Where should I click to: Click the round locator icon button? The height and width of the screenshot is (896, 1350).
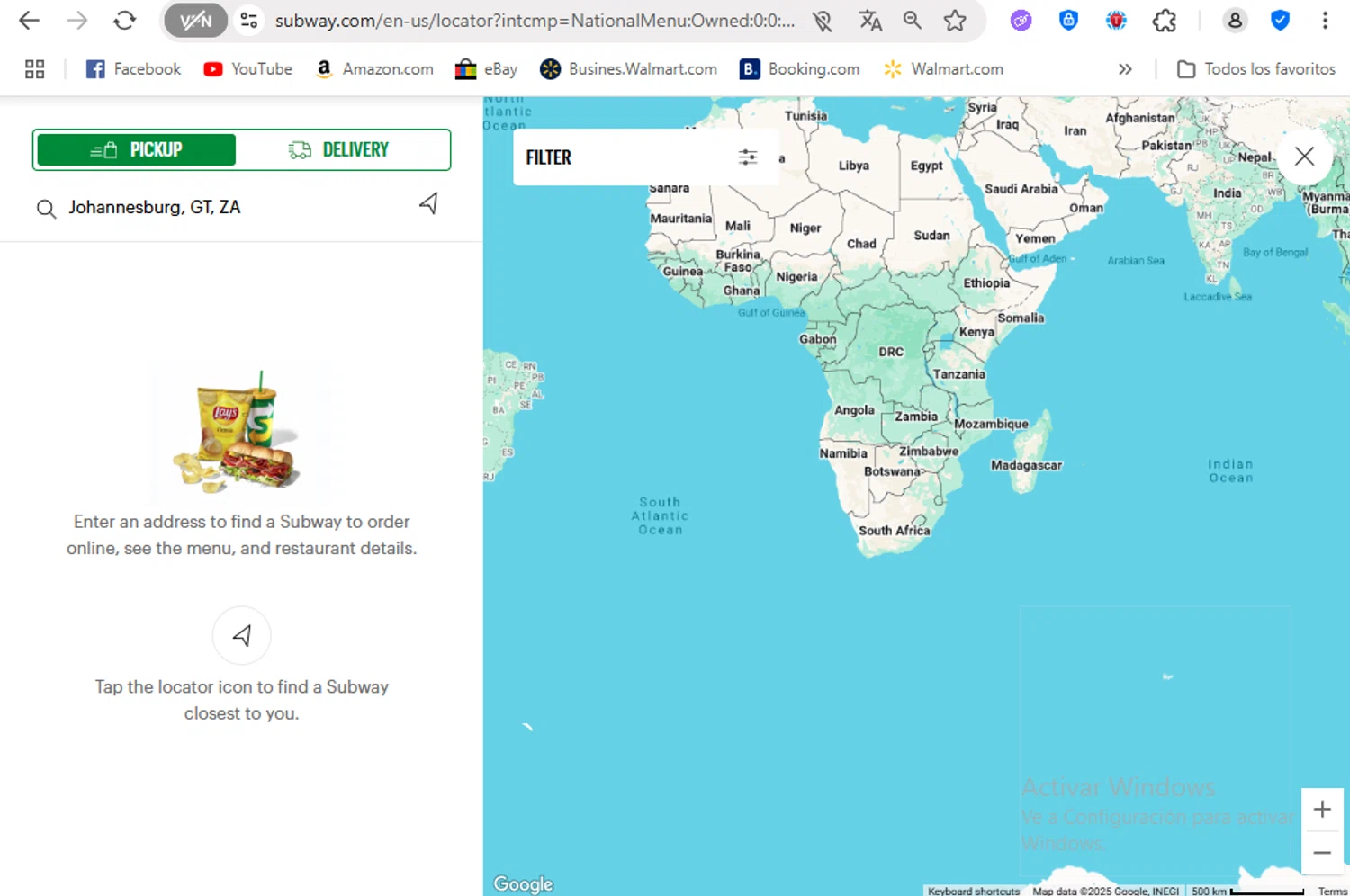tap(241, 635)
